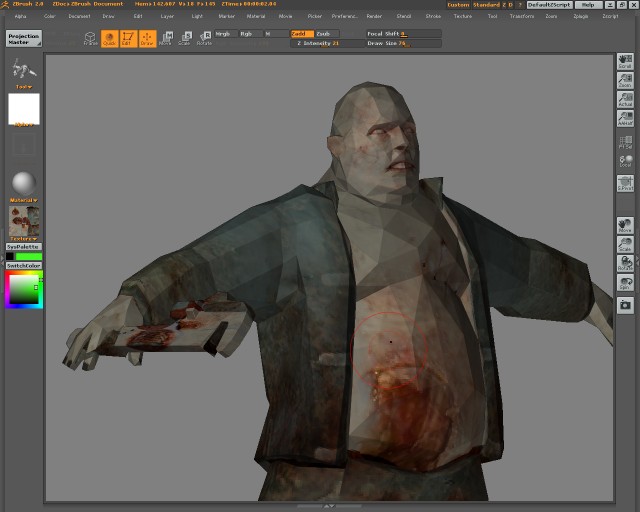Open the Texture selector thumbnail
Screen dimensions: 640x512
(x=24, y=221)
